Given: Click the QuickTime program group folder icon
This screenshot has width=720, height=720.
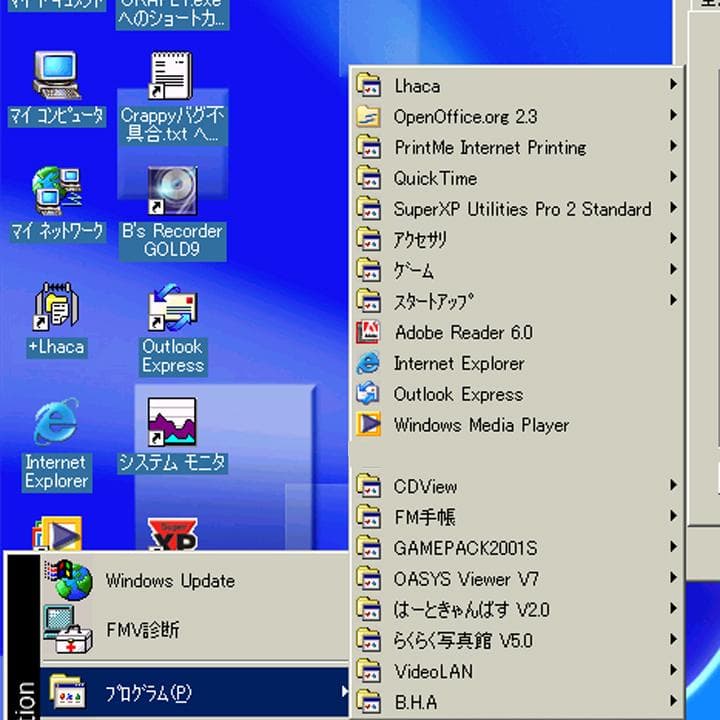Looking at the screenshot, I should pyautogui.click(x=368, y=178).
